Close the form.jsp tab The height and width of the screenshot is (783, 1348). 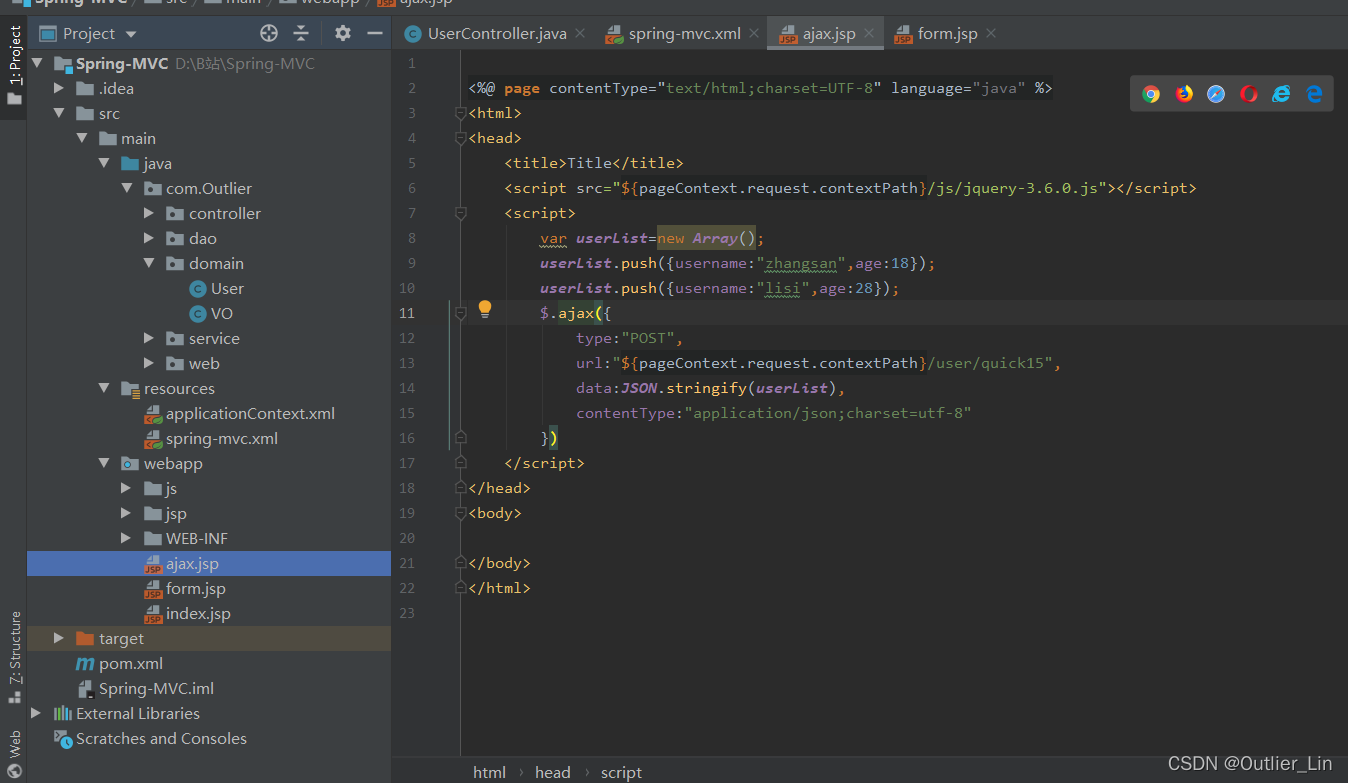(x=991, y=34)
